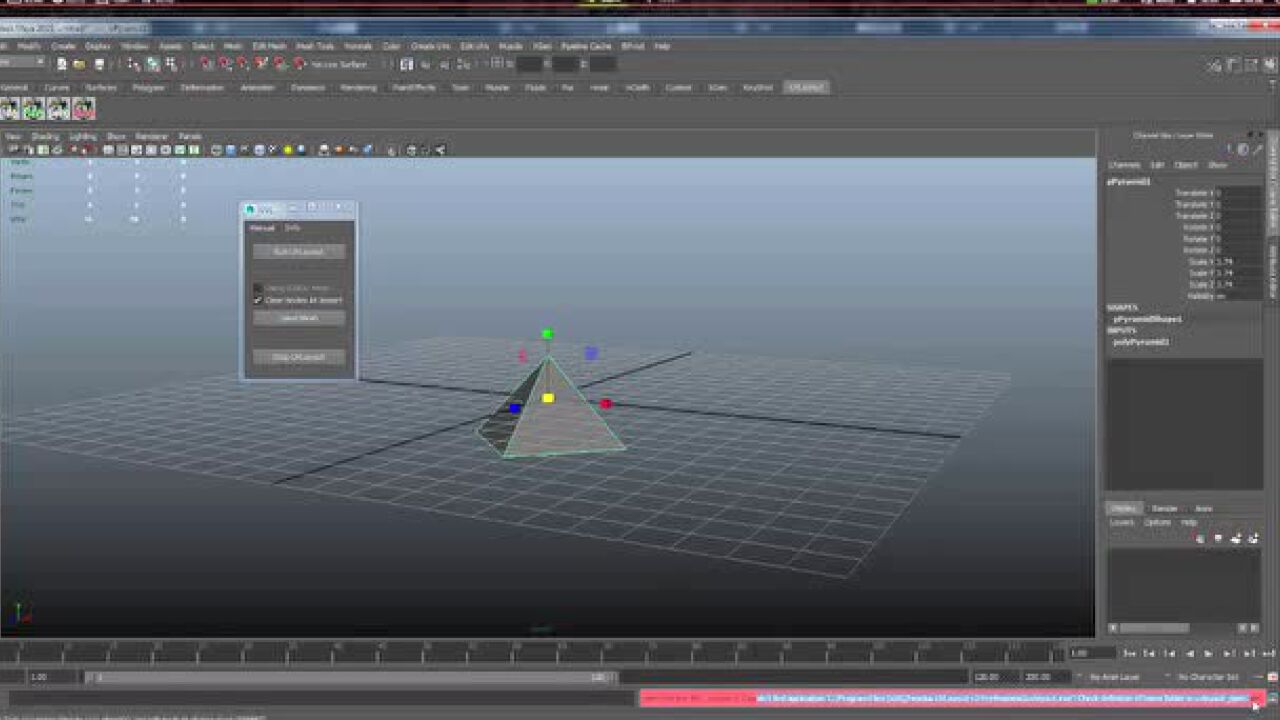The height and width of the screenshot is (720, 1280).
Task: Click the Save Scene icon
Action: [x=99, y=64]
